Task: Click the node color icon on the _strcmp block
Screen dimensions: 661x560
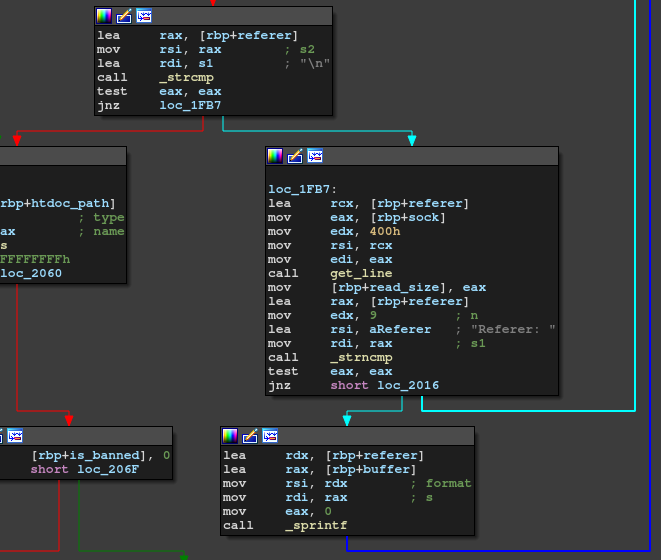Action: point(104,16)
